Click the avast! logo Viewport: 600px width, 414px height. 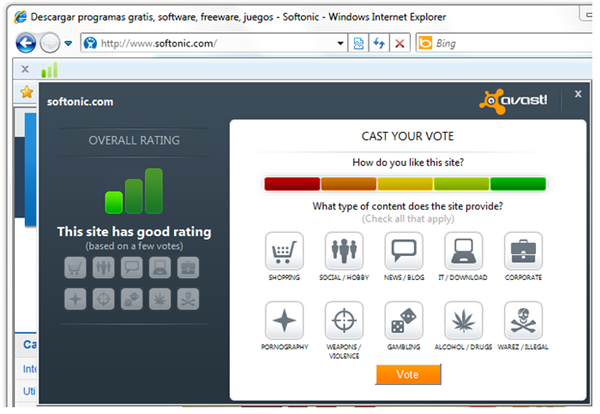coord(513,101)
